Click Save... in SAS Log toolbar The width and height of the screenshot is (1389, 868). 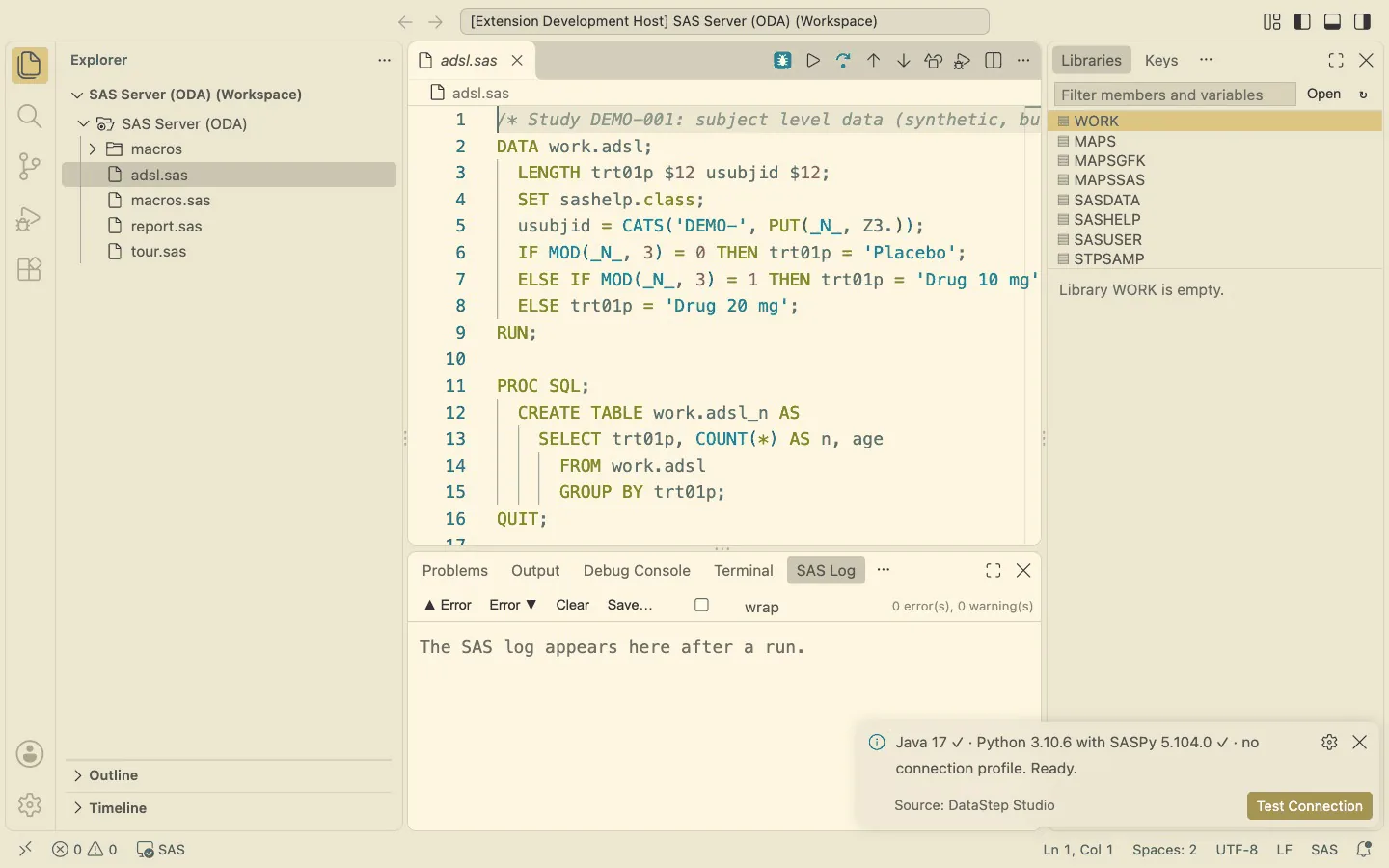click(x=630, y=605)
